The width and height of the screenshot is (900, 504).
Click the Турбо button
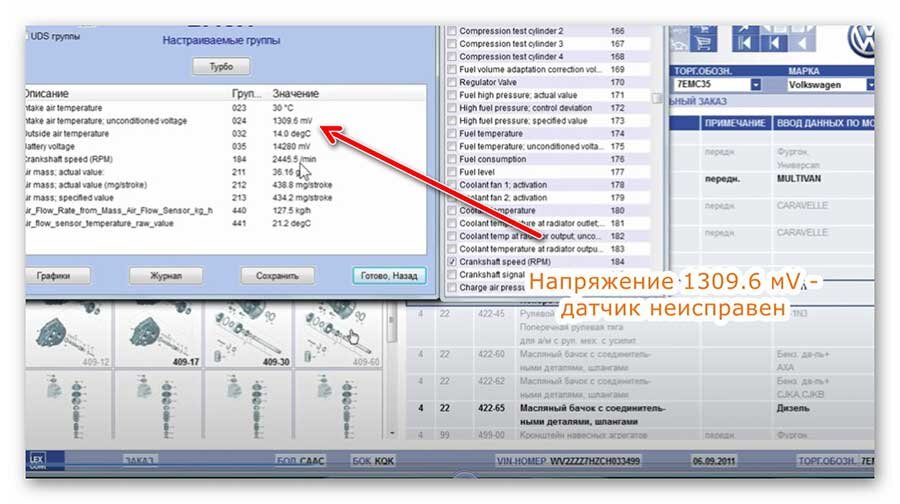[x=221, y=67]
